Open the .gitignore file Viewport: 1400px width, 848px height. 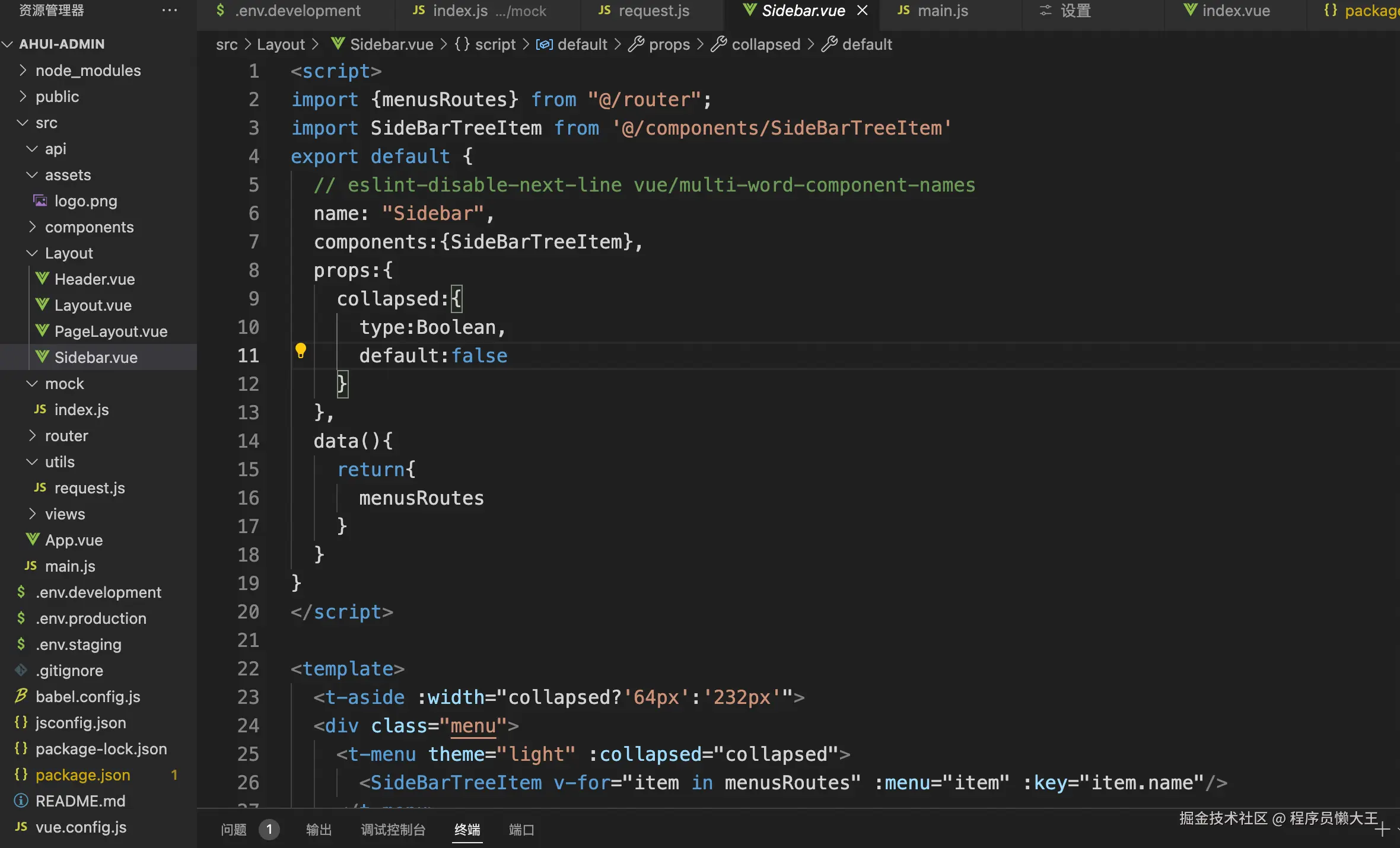(69, 671)
